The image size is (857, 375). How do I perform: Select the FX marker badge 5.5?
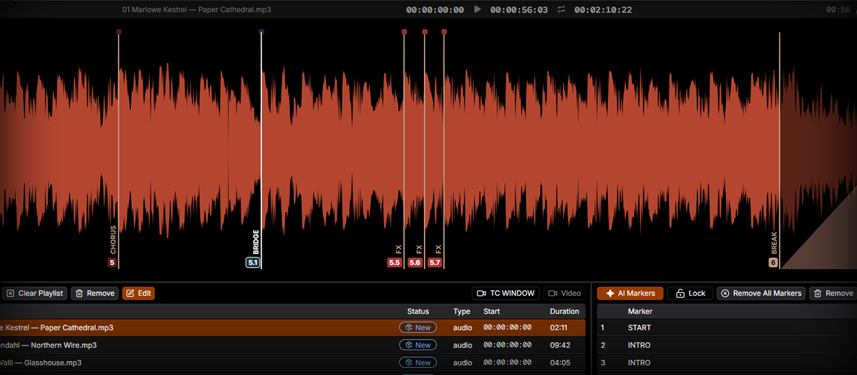click(394, 263)
